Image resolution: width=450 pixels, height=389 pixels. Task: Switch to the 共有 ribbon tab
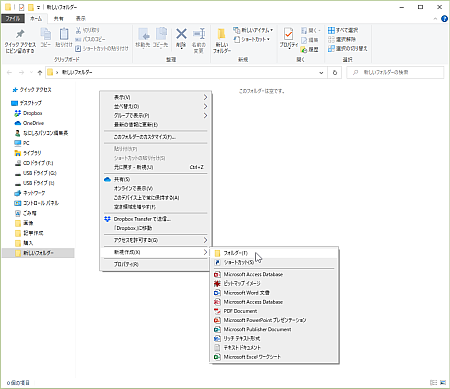pos(59,19)
